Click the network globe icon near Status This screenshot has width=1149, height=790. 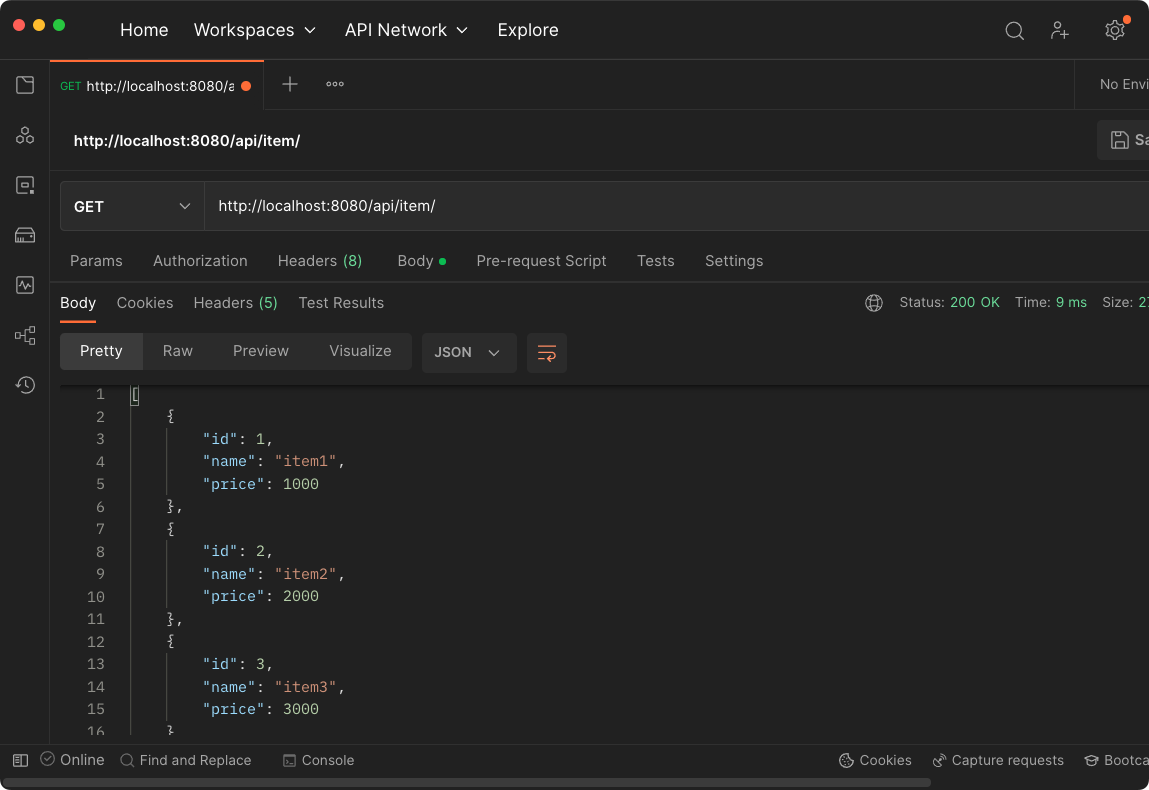pyautogui.click(x=873, y=303)
